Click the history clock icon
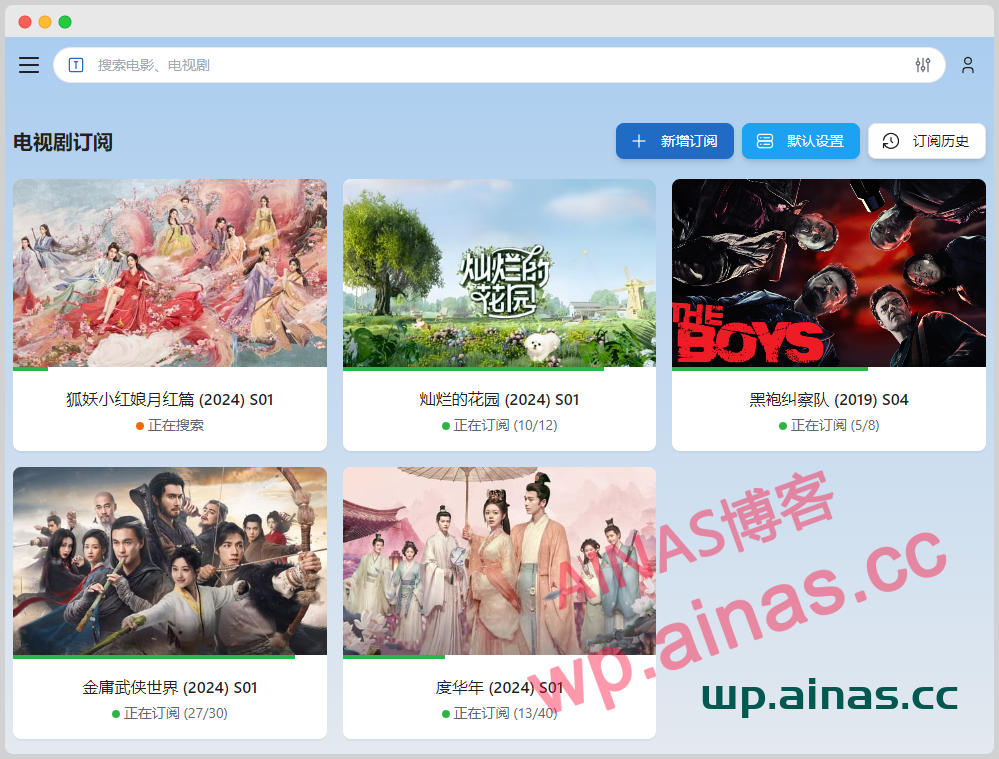 click(x=891, y=141)
